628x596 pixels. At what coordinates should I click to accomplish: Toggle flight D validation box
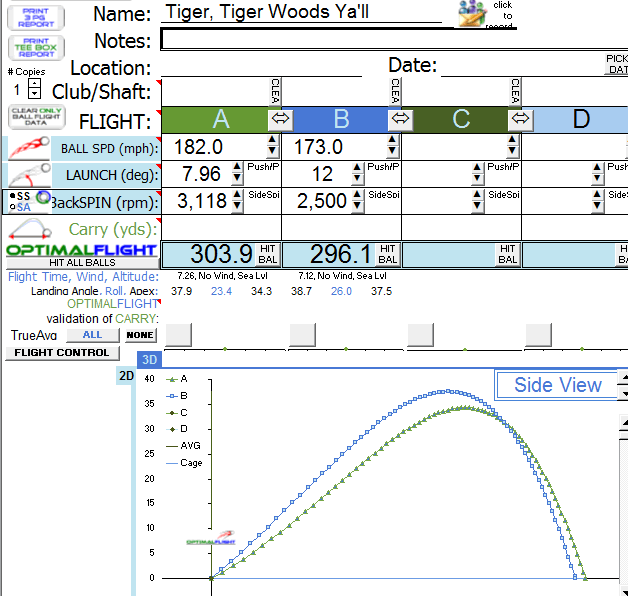point(538,335)
